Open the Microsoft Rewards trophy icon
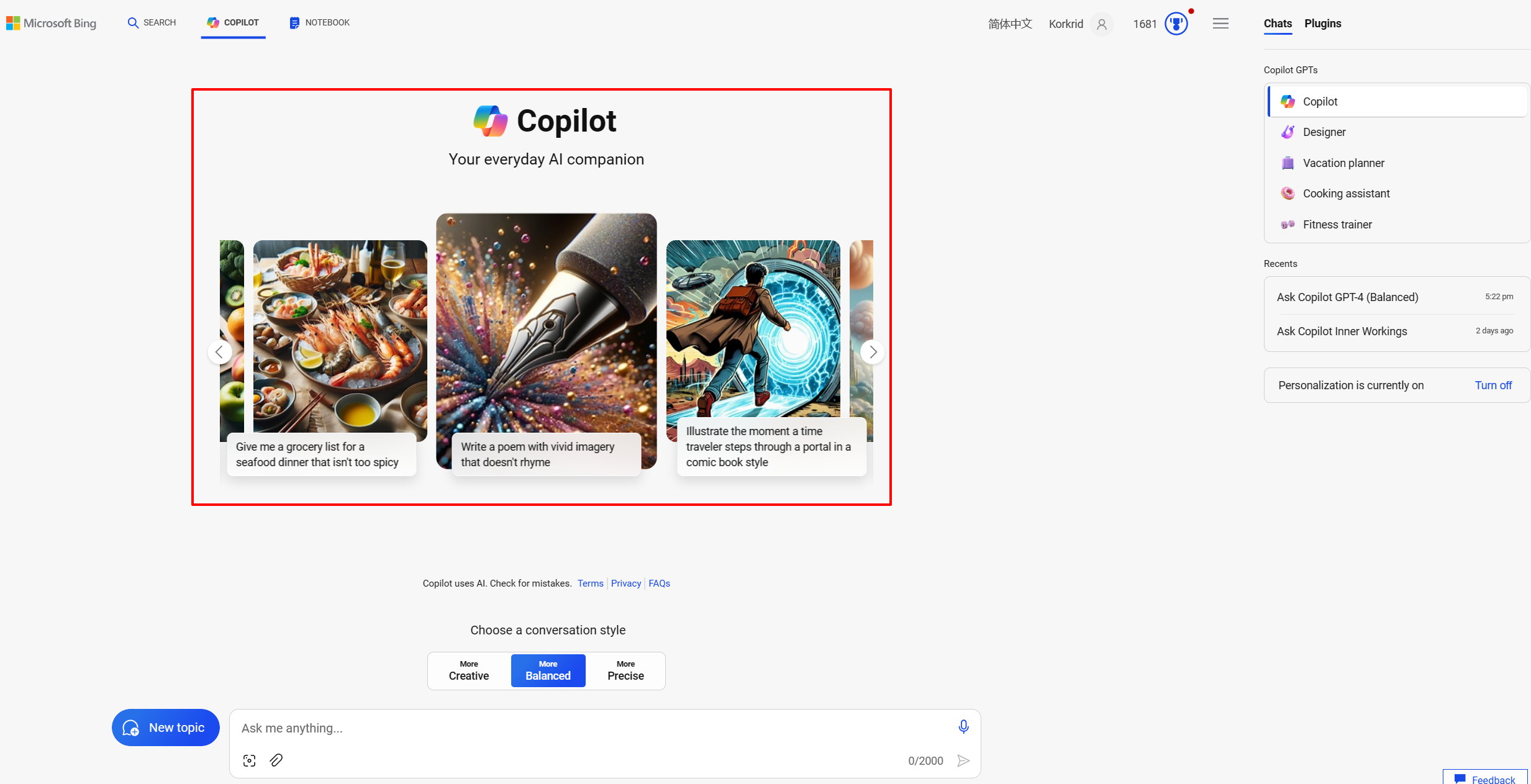Screen dimensions: 1531x784 [1176, 24]
